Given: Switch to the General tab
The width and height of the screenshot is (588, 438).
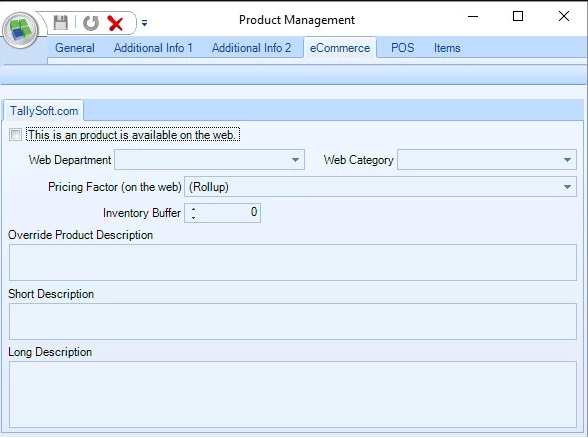Looking at the screenshot, I should [75, 48].
